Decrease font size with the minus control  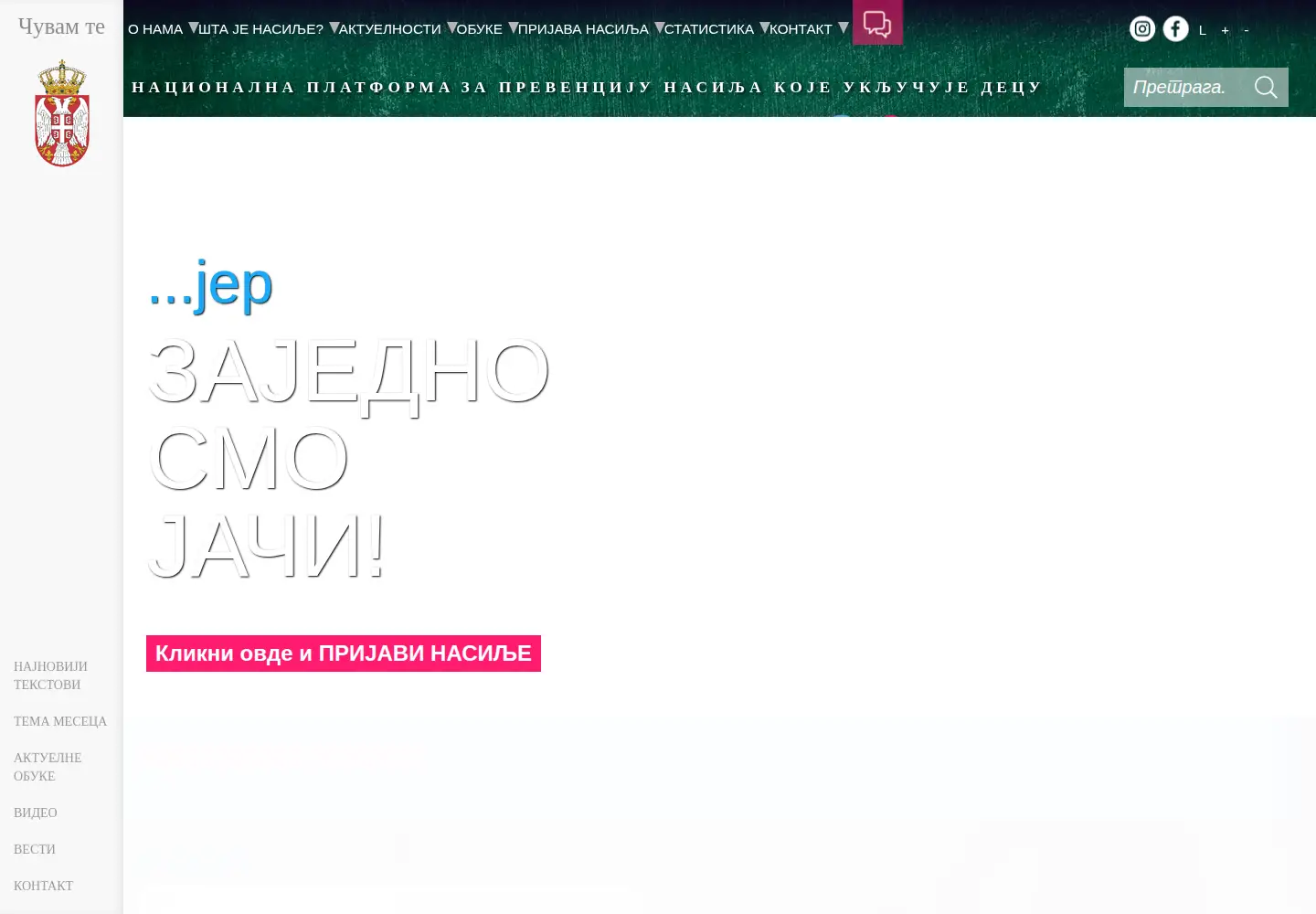point(1246,30)
